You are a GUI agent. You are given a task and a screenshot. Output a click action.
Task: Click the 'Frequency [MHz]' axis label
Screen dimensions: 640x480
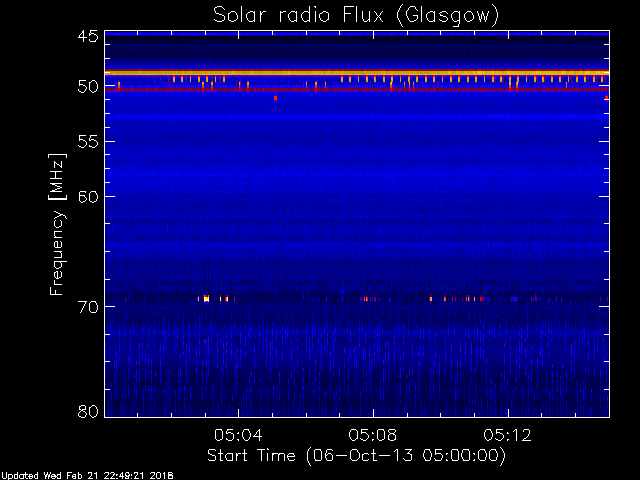58,224
